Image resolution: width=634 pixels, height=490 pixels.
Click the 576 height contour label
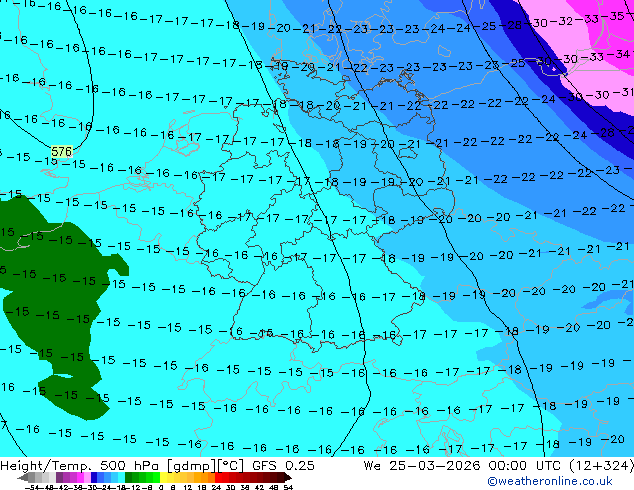[x=61, y=152]
